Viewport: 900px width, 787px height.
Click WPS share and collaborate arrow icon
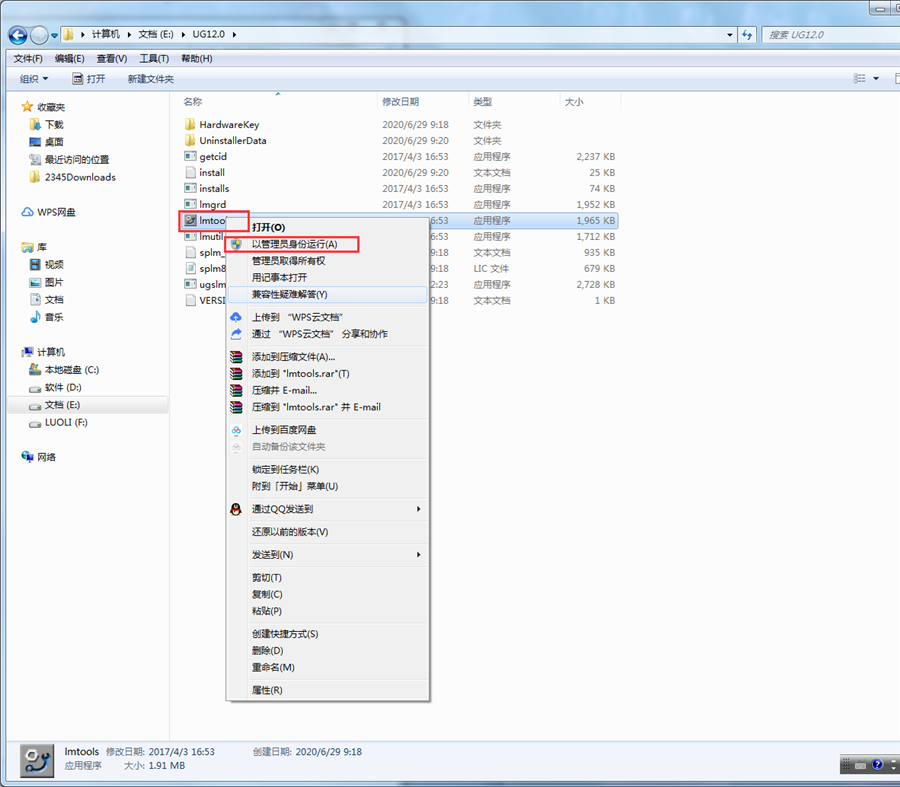click(236, 334)
